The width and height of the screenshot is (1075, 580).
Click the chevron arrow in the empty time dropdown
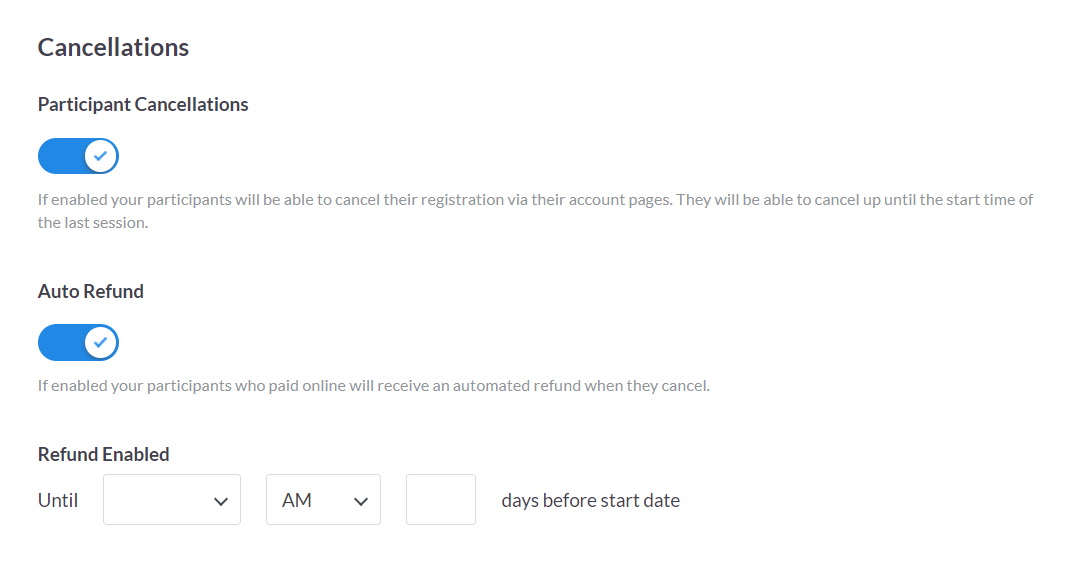click(x=221, y=502)
